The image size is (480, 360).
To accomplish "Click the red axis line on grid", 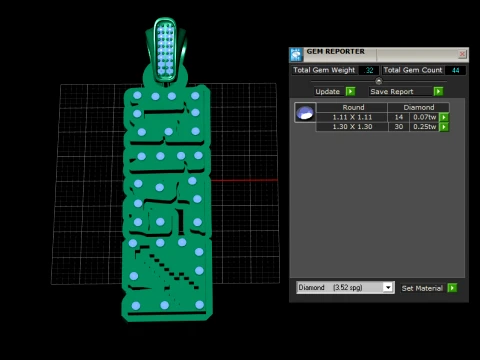I will 244,180.
